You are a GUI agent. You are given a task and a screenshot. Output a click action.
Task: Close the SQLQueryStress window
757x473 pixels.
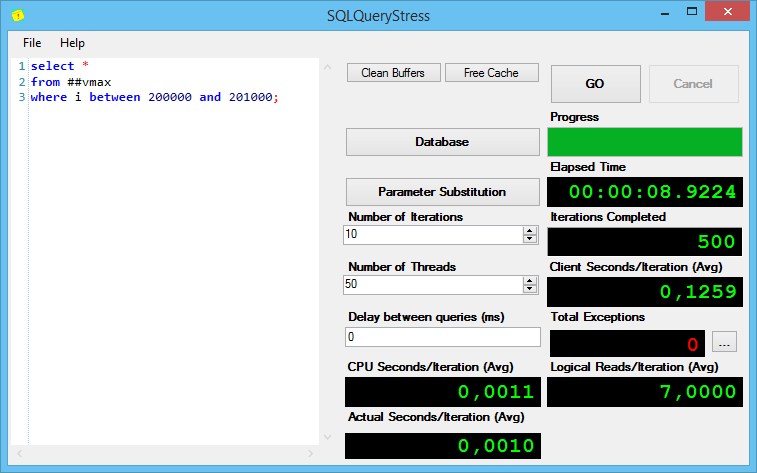pyautogui.click(x=728, y=12)
